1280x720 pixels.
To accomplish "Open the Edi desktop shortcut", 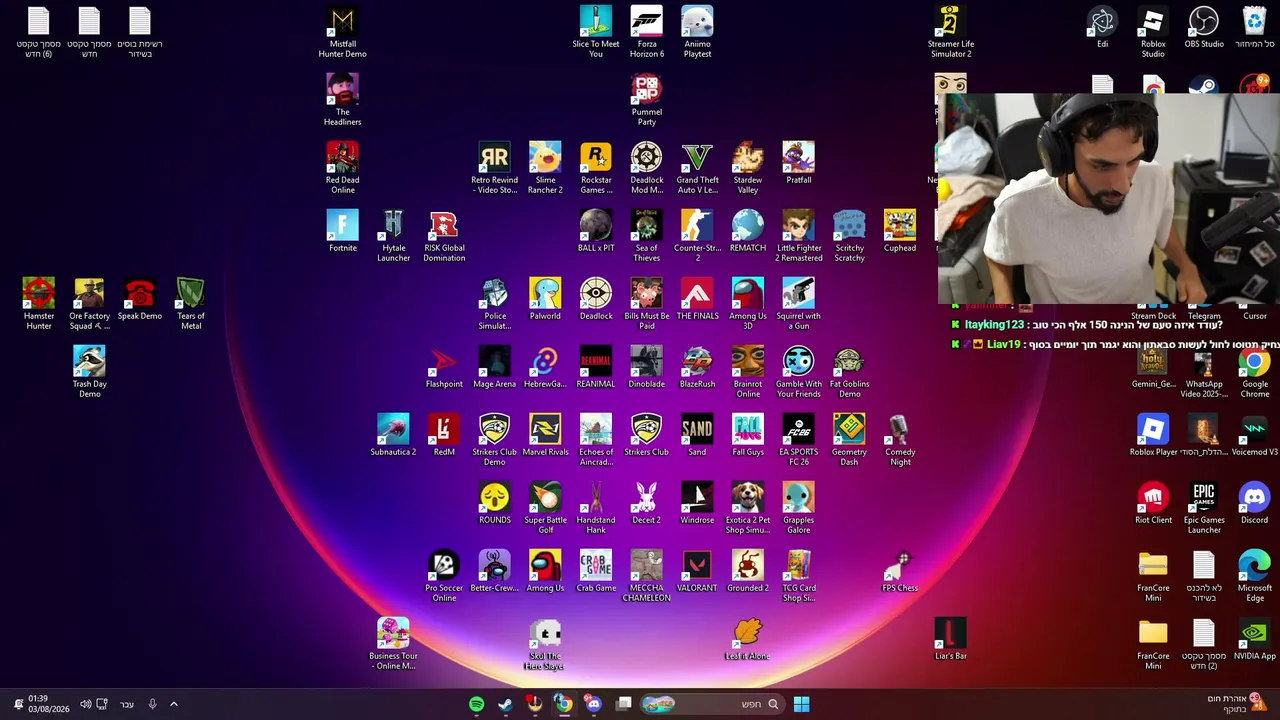I will click(x=1102, y=27).
